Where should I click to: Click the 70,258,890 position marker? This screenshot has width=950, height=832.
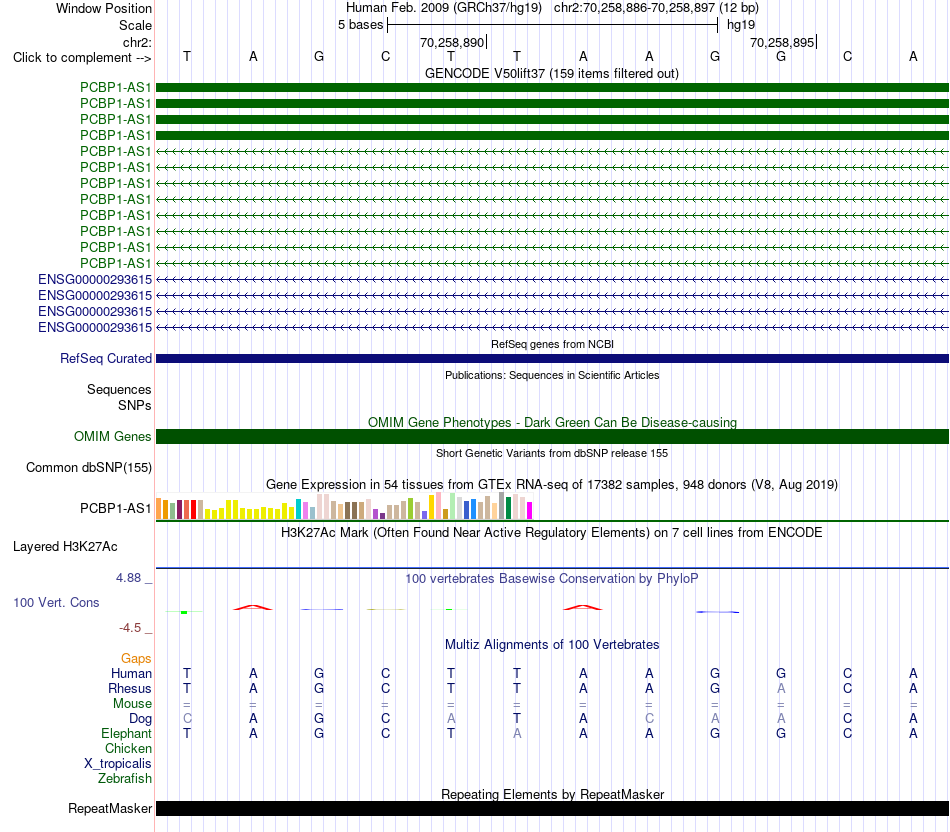tap(452, 42)
